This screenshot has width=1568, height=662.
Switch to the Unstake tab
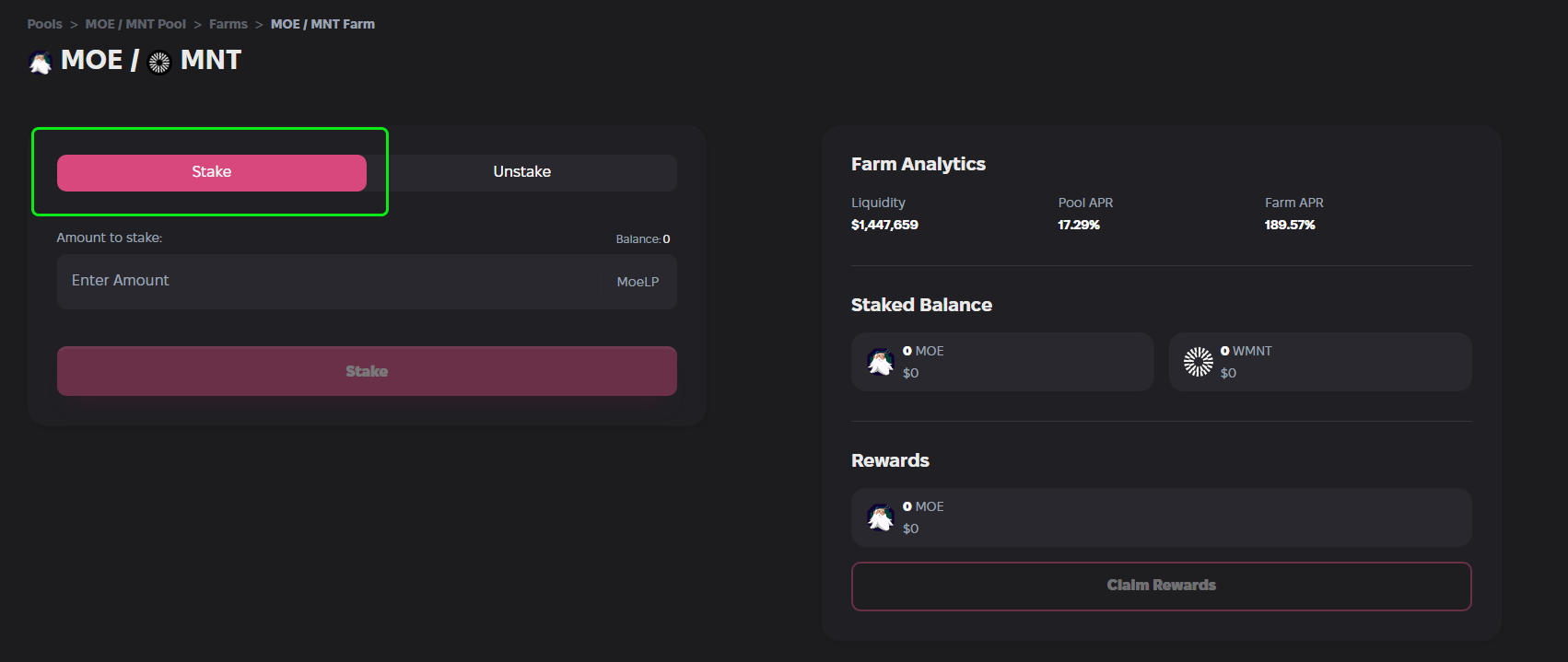(x=521, y=172)
